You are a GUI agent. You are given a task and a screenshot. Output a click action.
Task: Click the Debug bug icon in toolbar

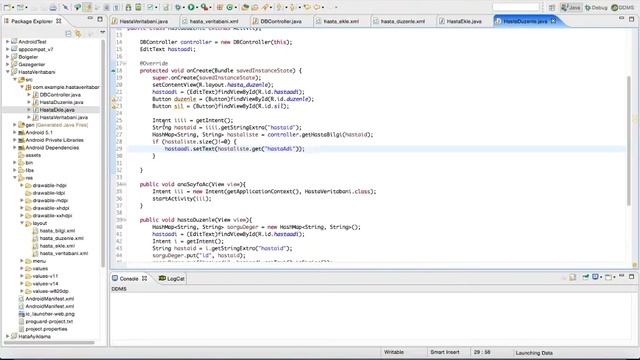178,7
